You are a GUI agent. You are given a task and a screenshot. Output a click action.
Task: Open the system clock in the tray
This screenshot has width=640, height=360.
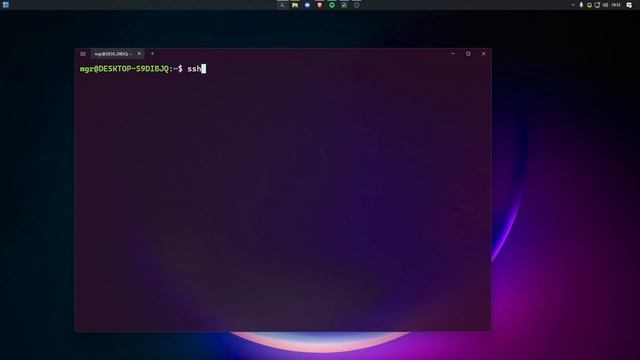coord(616,5)
